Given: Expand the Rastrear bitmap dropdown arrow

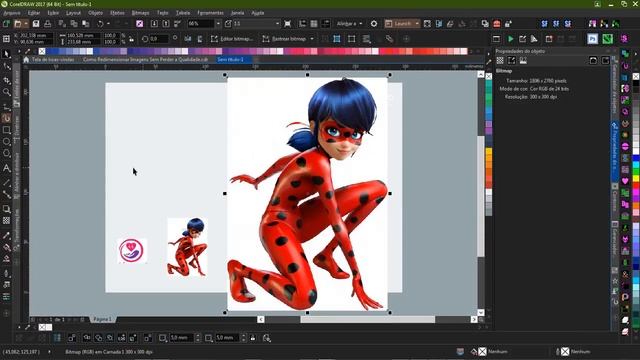Looking at the screenshot, I should (x=312, y=39).
